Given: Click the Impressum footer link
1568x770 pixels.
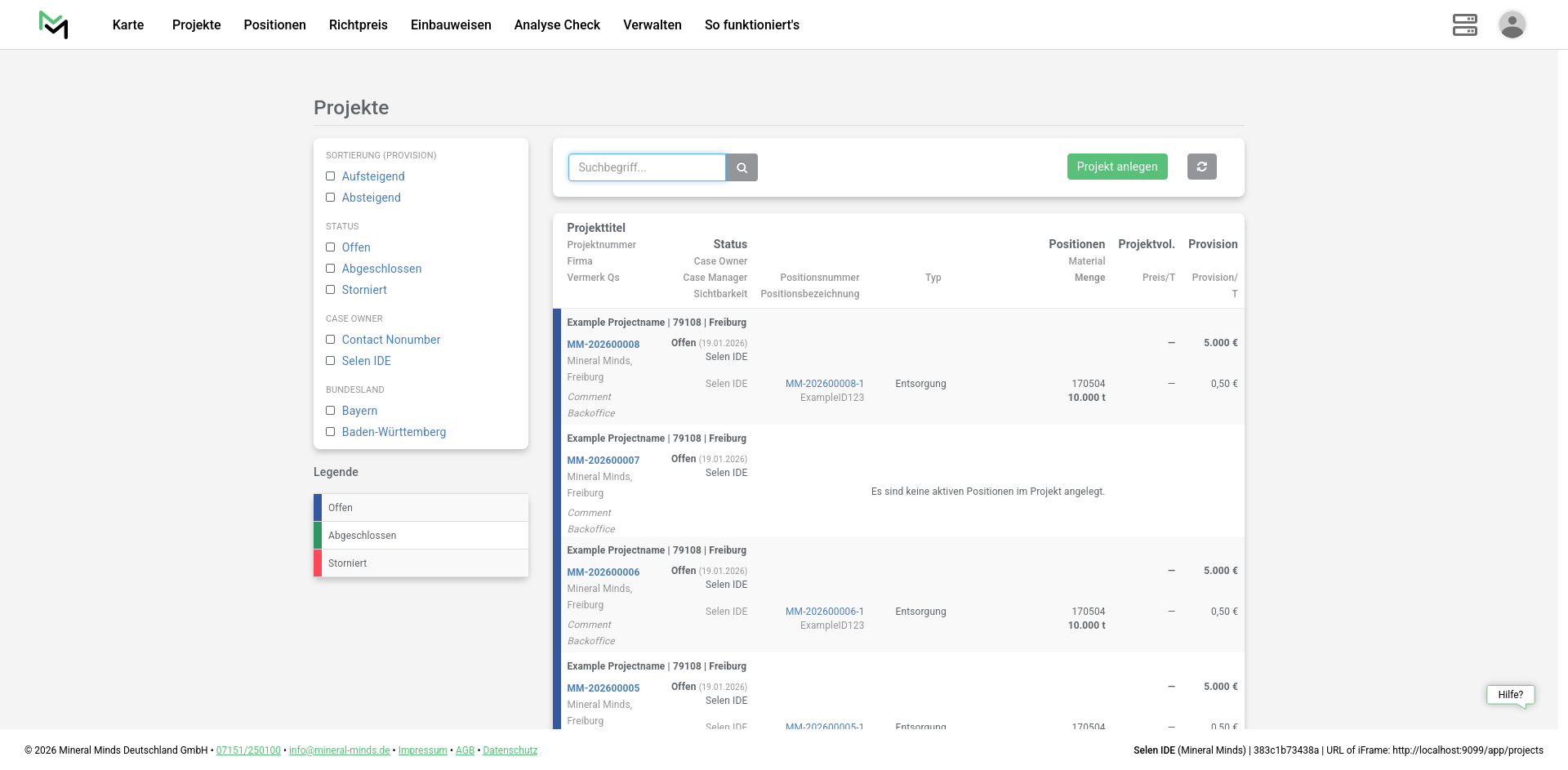Looking at the screenshot, I should (x=422, y=750).
